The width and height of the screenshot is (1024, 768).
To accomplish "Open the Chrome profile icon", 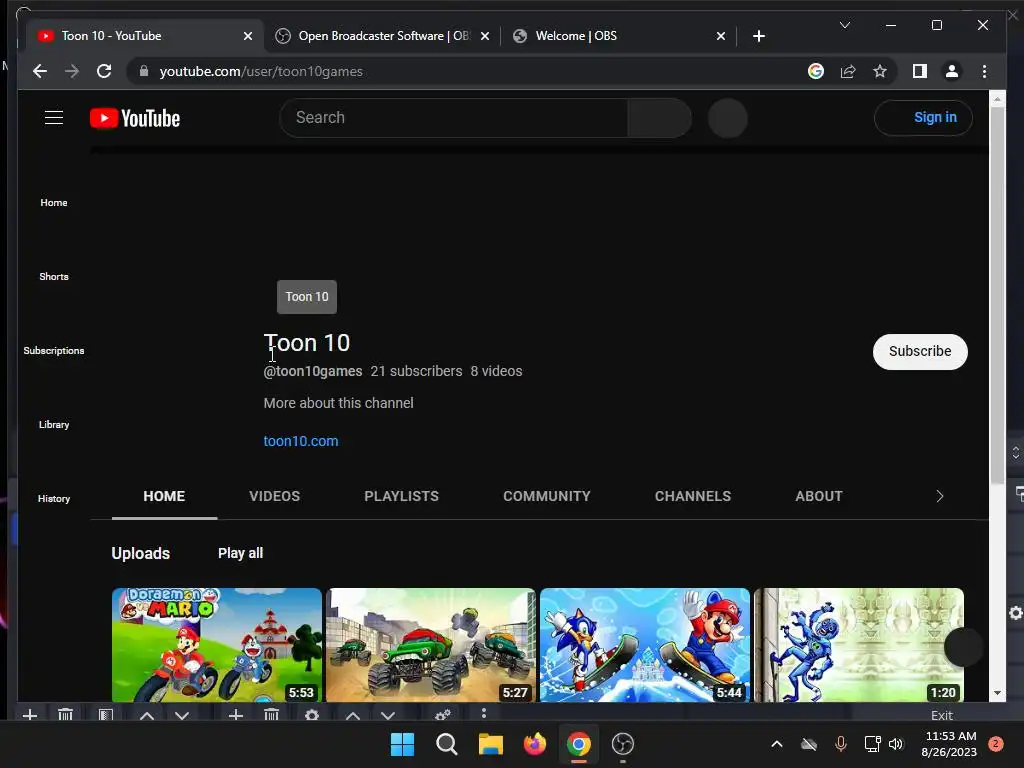I will coord(952,71).
